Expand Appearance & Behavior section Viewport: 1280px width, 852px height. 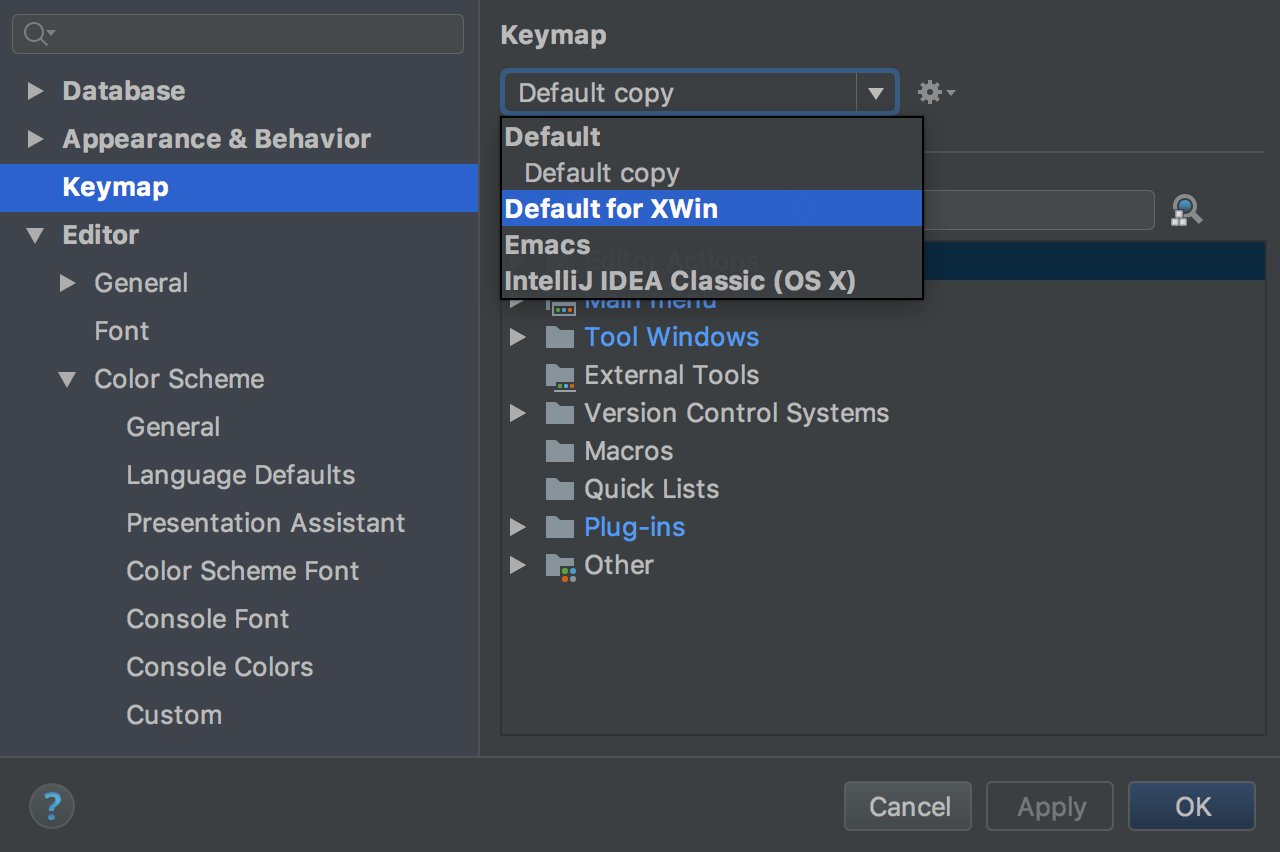click(36, 139)
